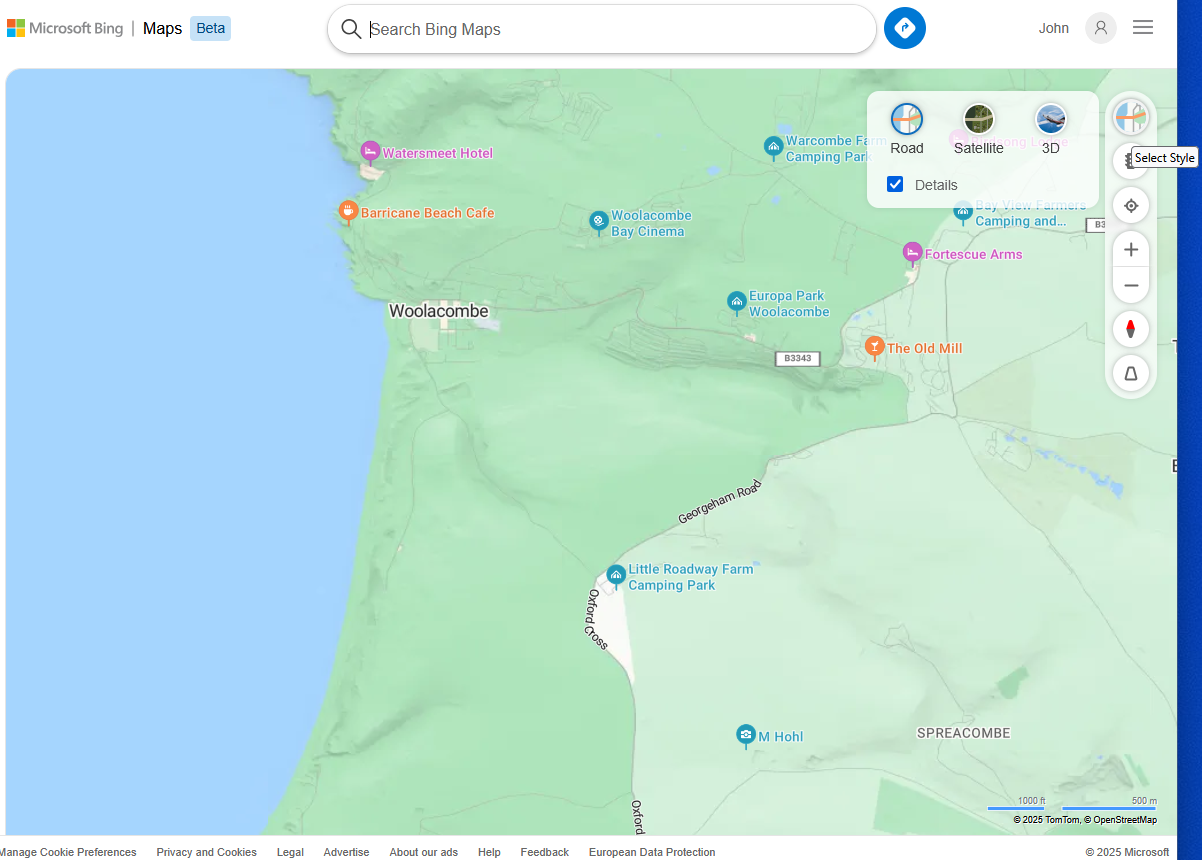Open the John account avatar

(x=1101, y=28)
